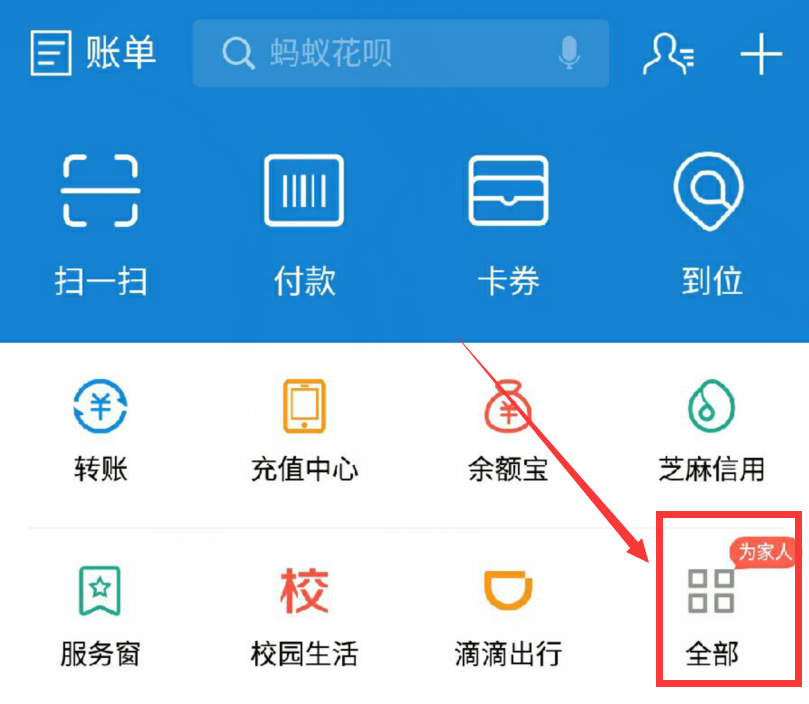Tap the 到位 location icon
The height and width of the screenshot is (704, 809).
coord(709,190)
